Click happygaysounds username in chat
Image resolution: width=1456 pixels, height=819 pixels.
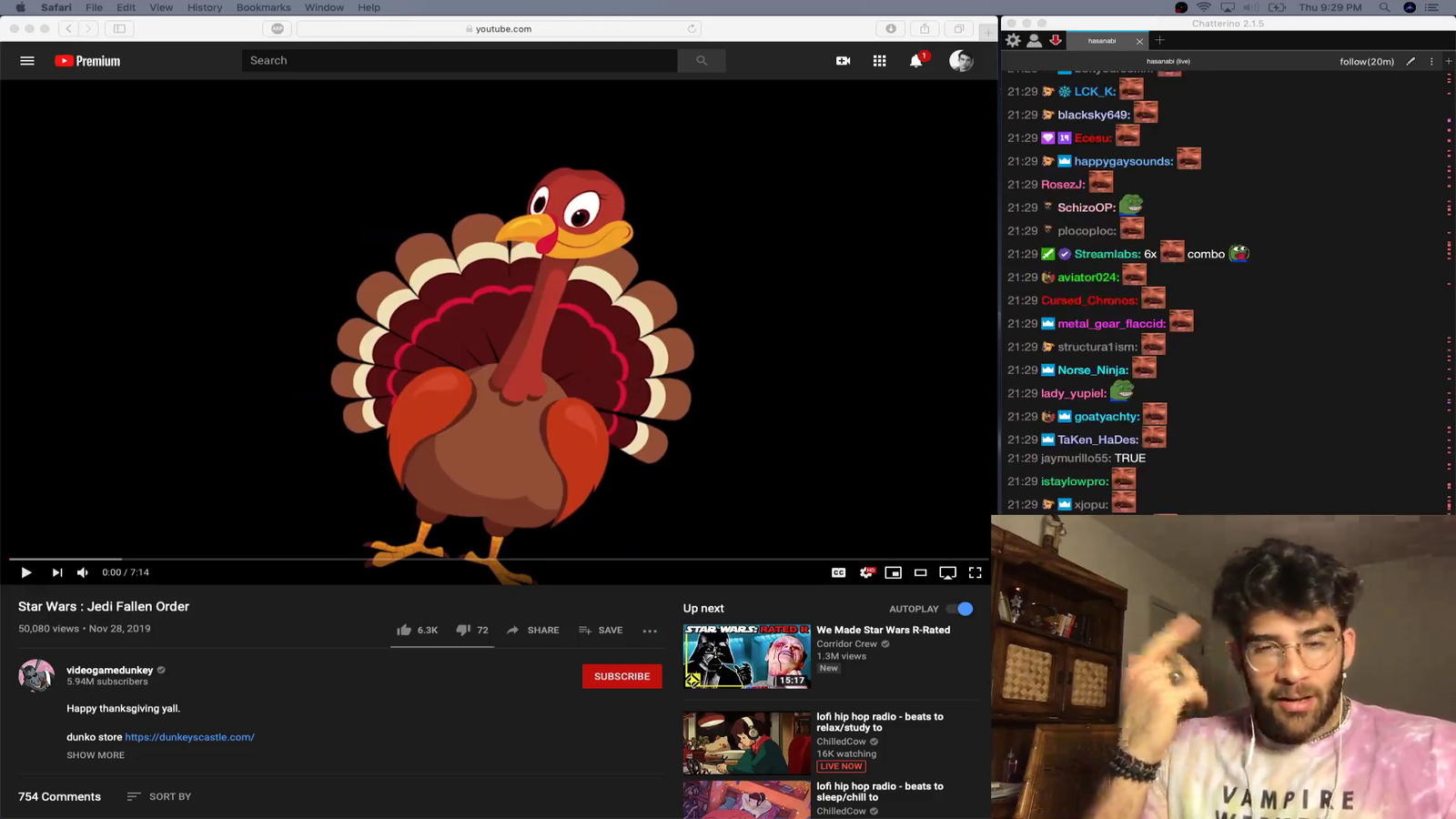1124,161
